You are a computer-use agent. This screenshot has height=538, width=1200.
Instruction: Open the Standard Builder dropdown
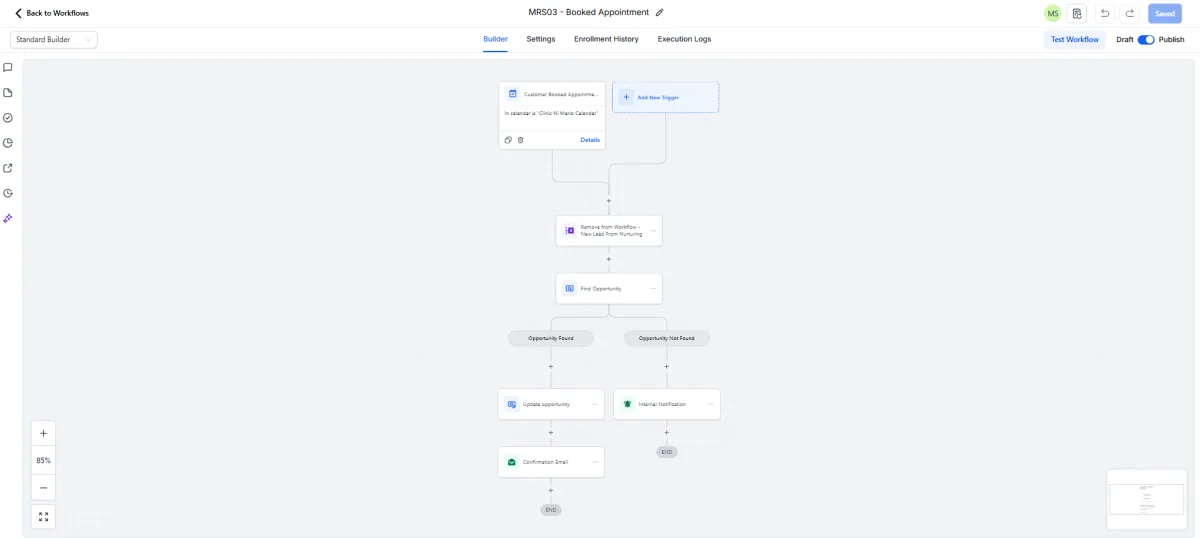point(54,40)
